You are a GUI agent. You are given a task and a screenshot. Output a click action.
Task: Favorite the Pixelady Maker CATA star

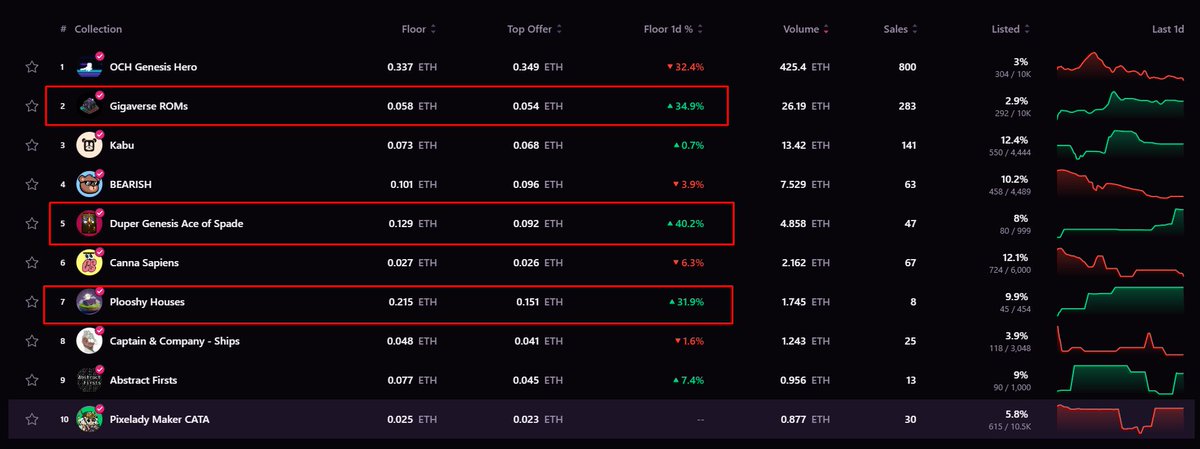32,420
